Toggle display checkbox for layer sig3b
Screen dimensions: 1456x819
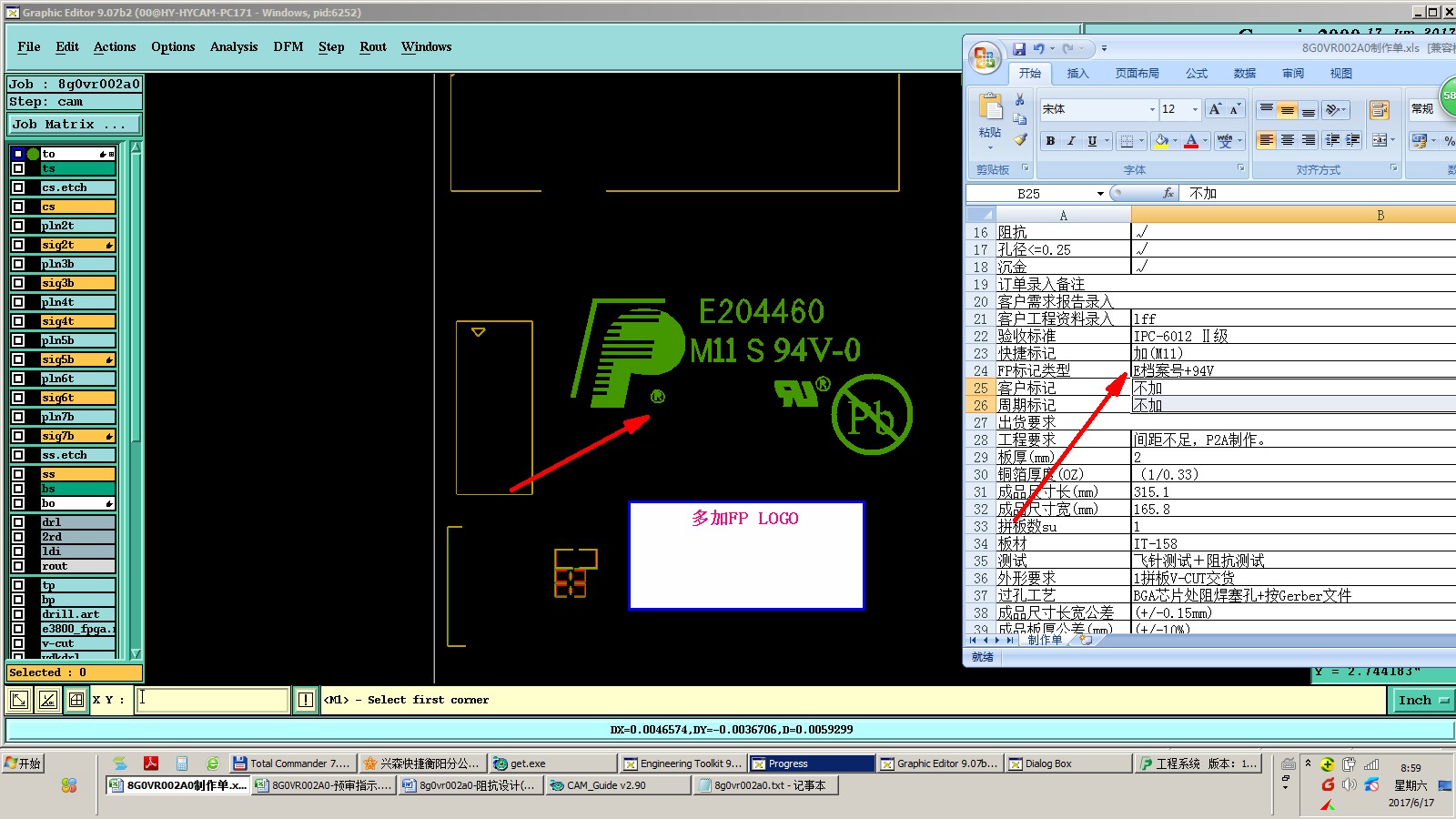click(x=18, y=283)
